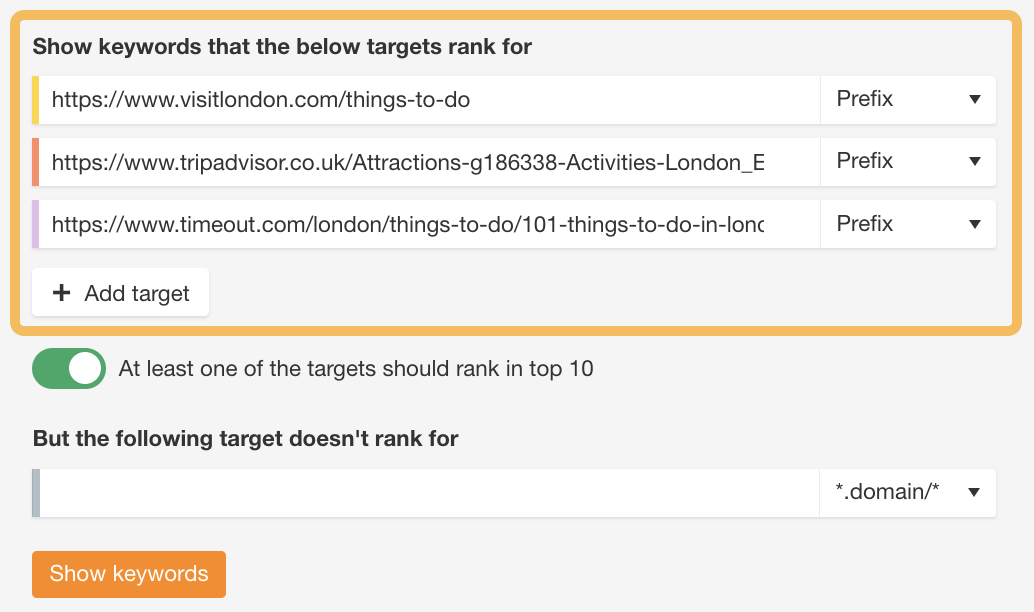Click the purple color marker of the timeout target
Screen dimensions: 1034x612
tap(36, 224)
